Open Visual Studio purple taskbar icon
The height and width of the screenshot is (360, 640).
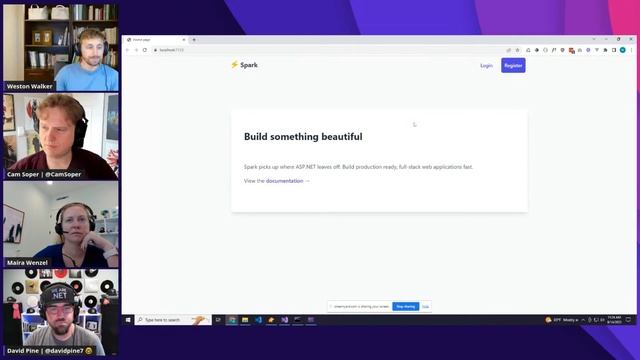click(x=284, y=320)
